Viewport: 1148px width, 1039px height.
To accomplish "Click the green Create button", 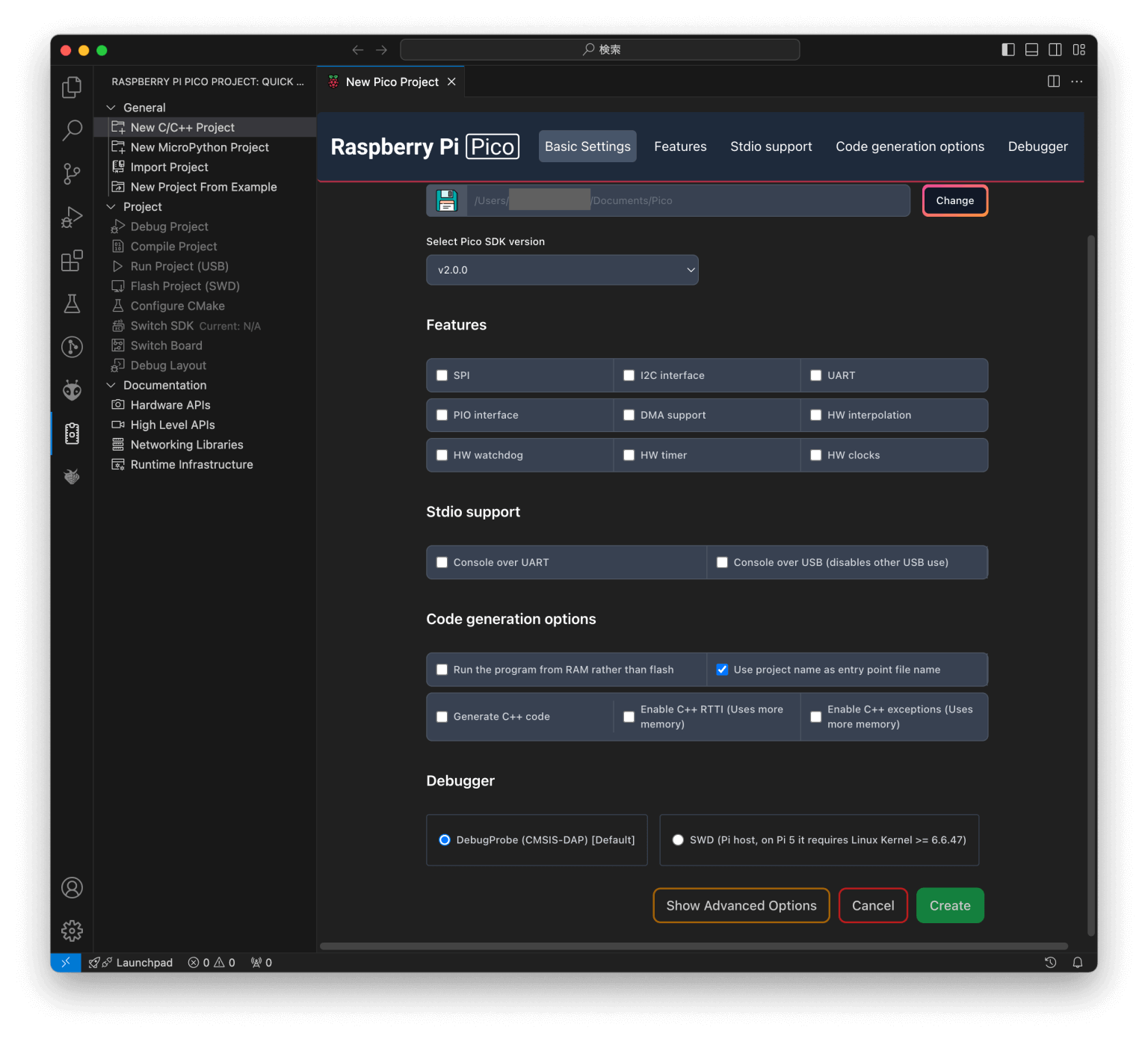I will tap(949, 905).
